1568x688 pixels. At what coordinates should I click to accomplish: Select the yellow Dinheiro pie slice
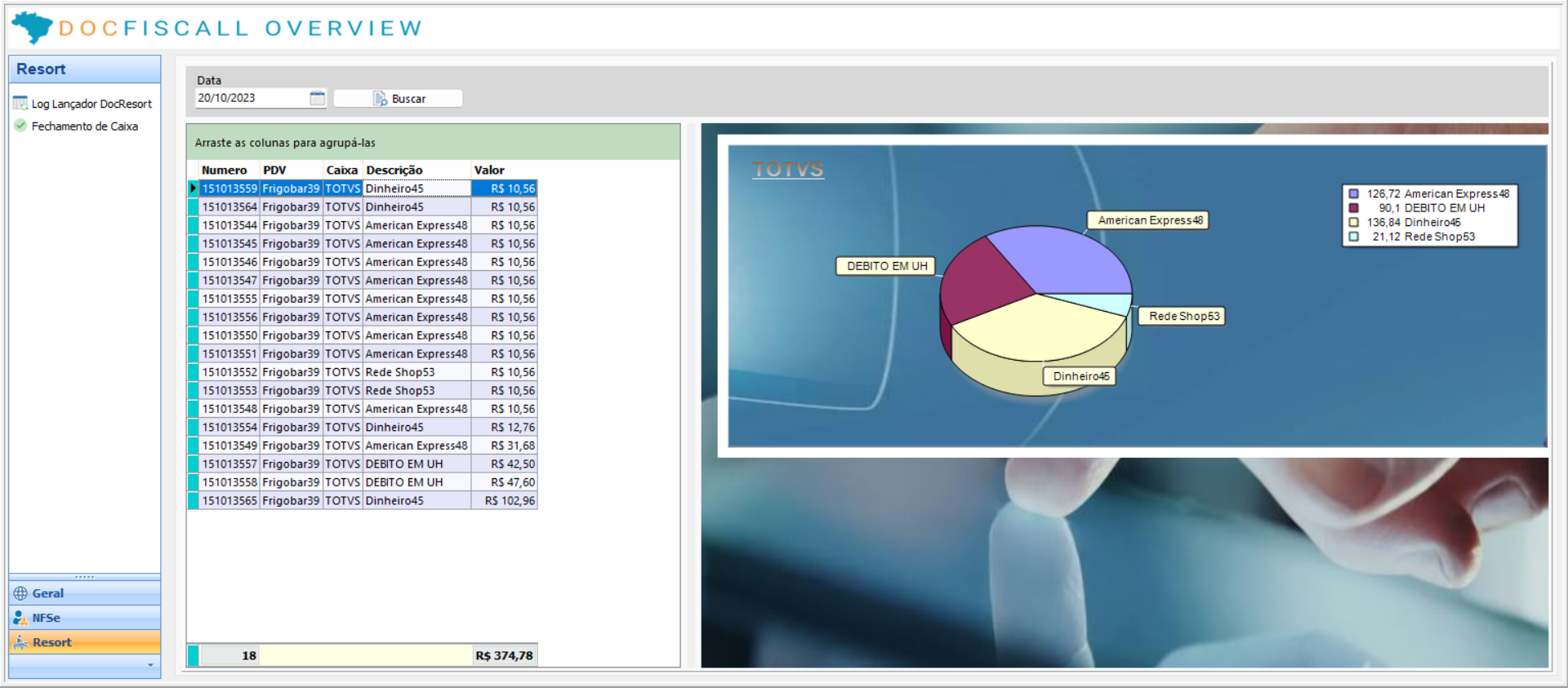click(1037, 331)
